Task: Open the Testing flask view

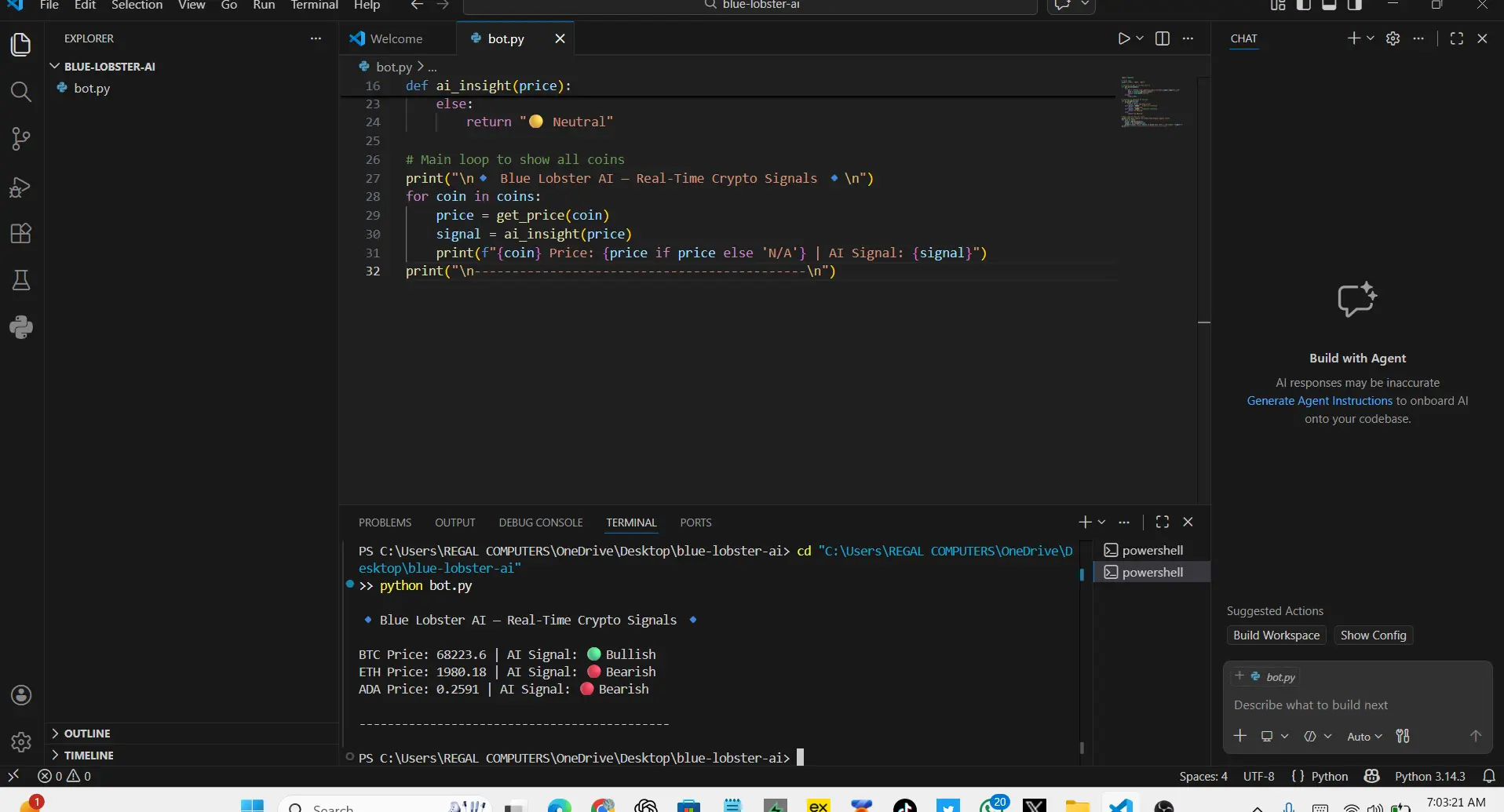Action: [x=21, y=280]
